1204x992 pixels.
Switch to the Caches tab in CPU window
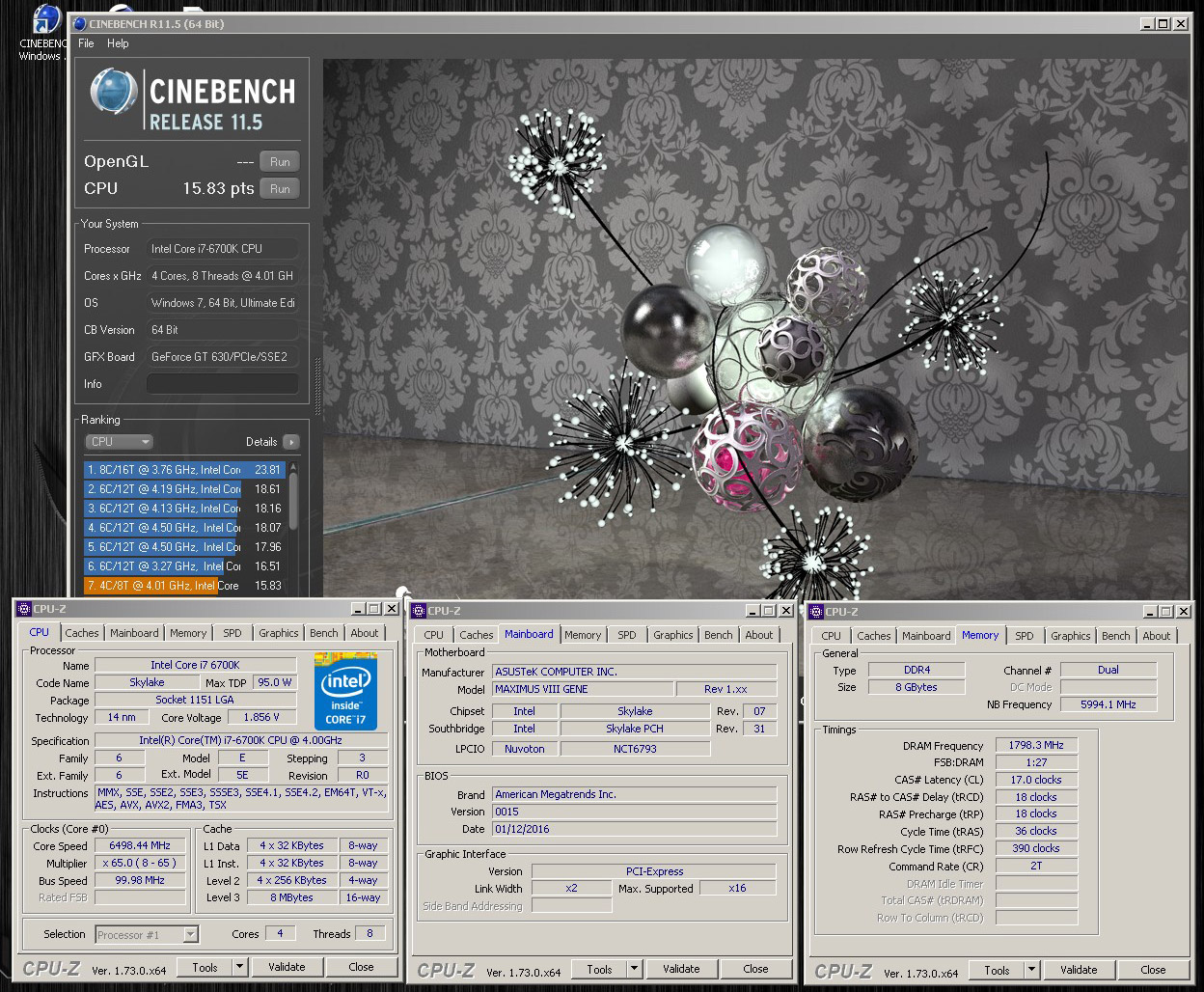(x=82, y=633)
